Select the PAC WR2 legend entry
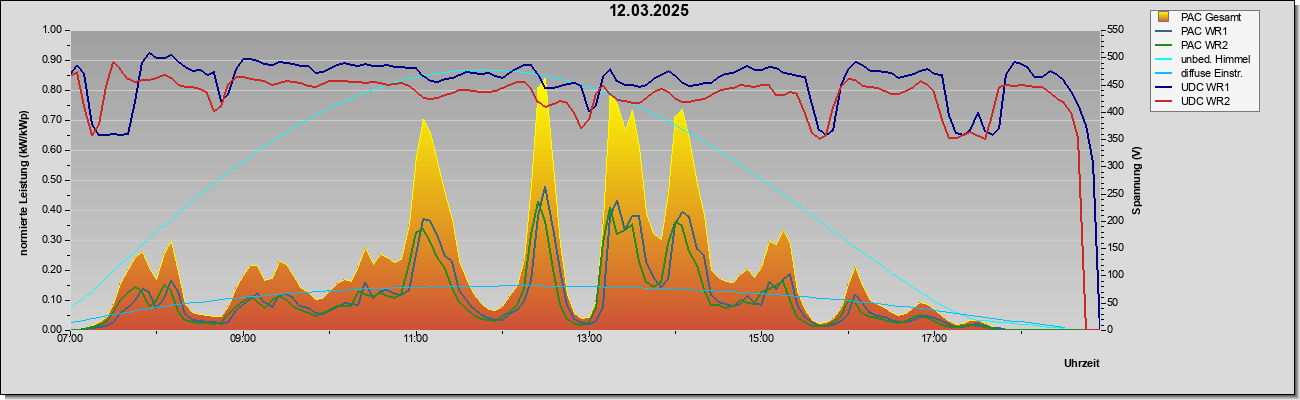Screen dimensions: 1300x400 tap(1203, 45)
